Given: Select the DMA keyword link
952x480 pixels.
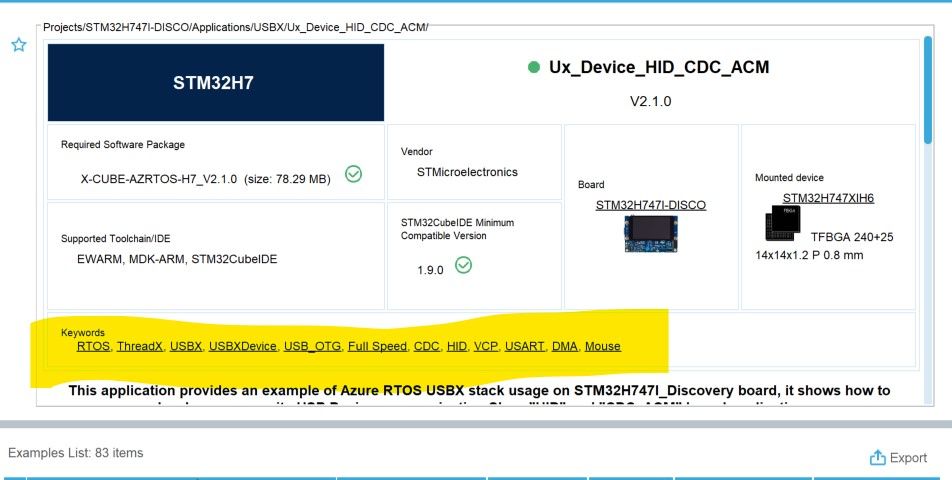Looking at the screenshot, I should [565, 346].
